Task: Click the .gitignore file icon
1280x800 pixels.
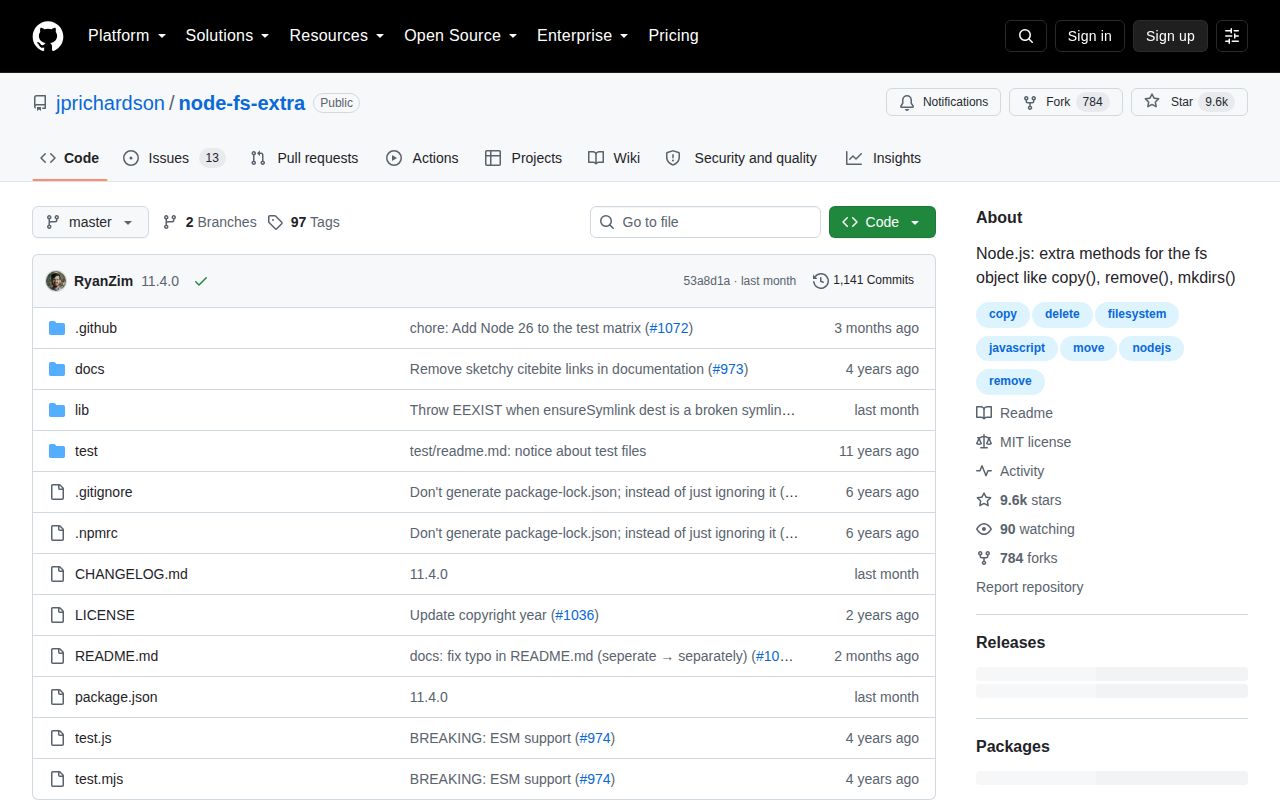Action: [x=57, y=492]
